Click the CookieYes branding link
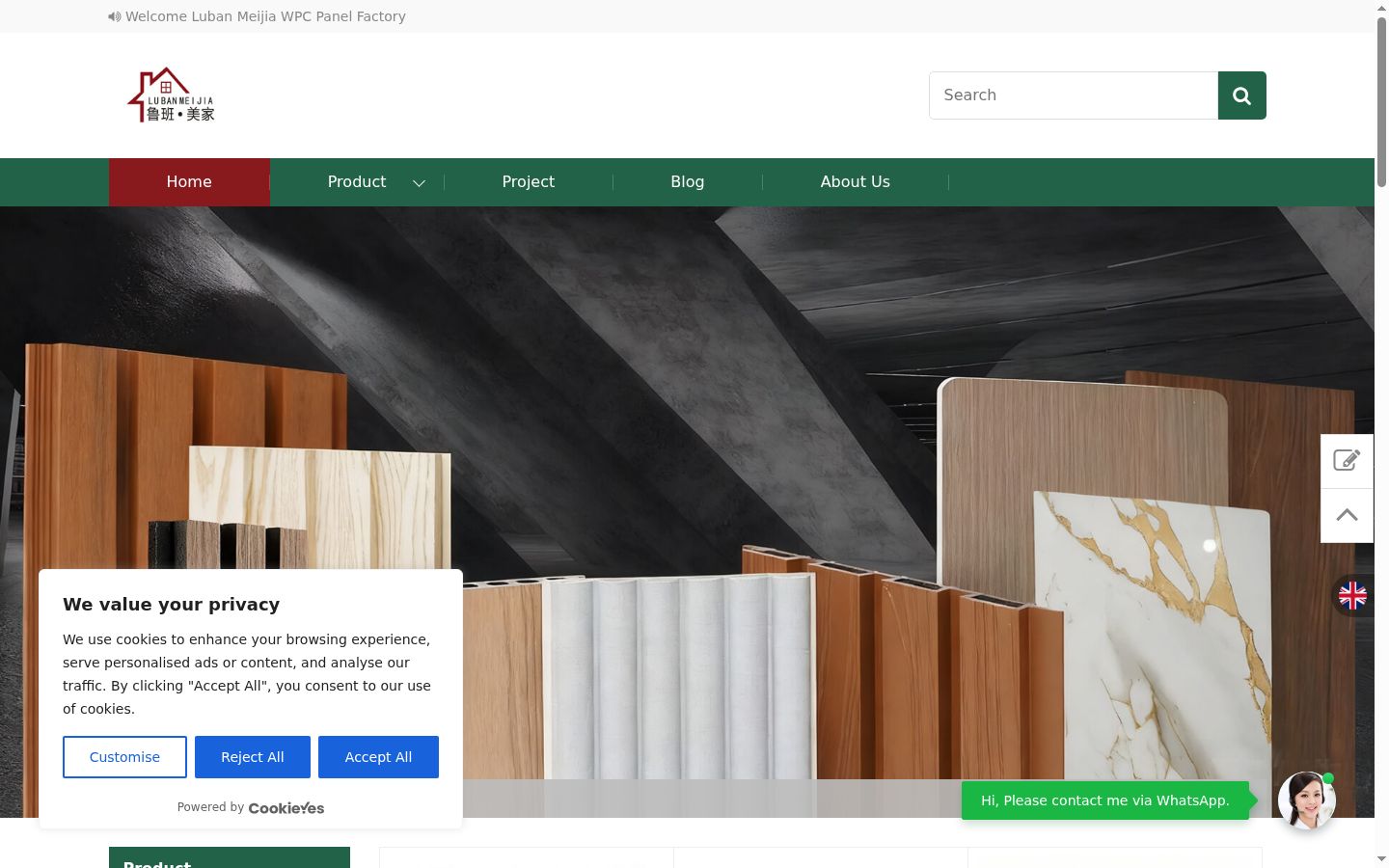 tap(286, 808)
